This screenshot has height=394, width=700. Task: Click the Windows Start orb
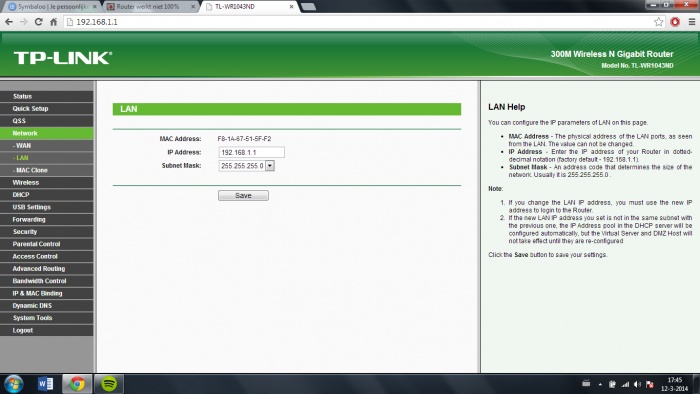(x=13, y=384)
